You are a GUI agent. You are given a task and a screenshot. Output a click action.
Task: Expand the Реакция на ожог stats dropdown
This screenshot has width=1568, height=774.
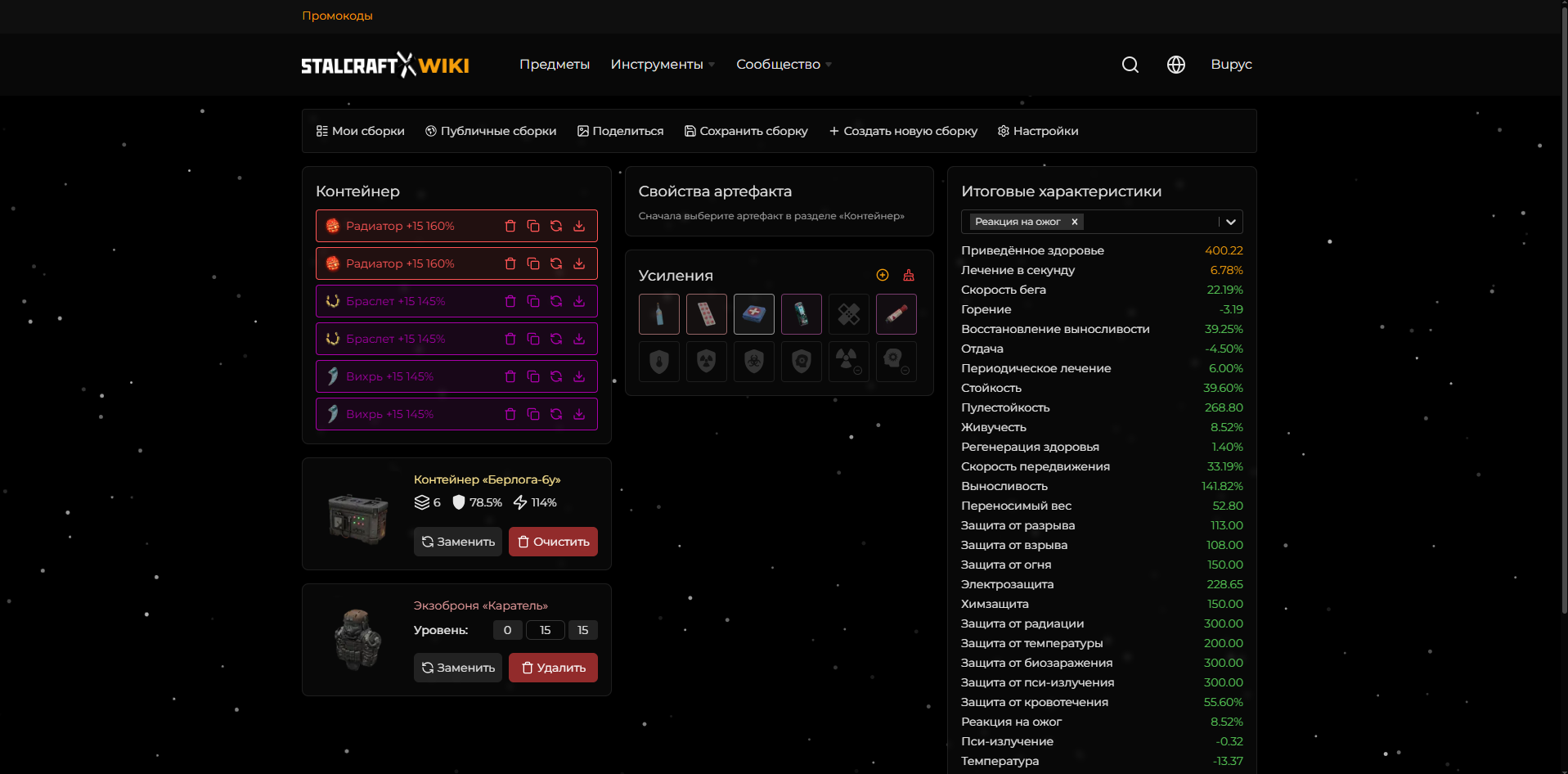coord(1230,222)
